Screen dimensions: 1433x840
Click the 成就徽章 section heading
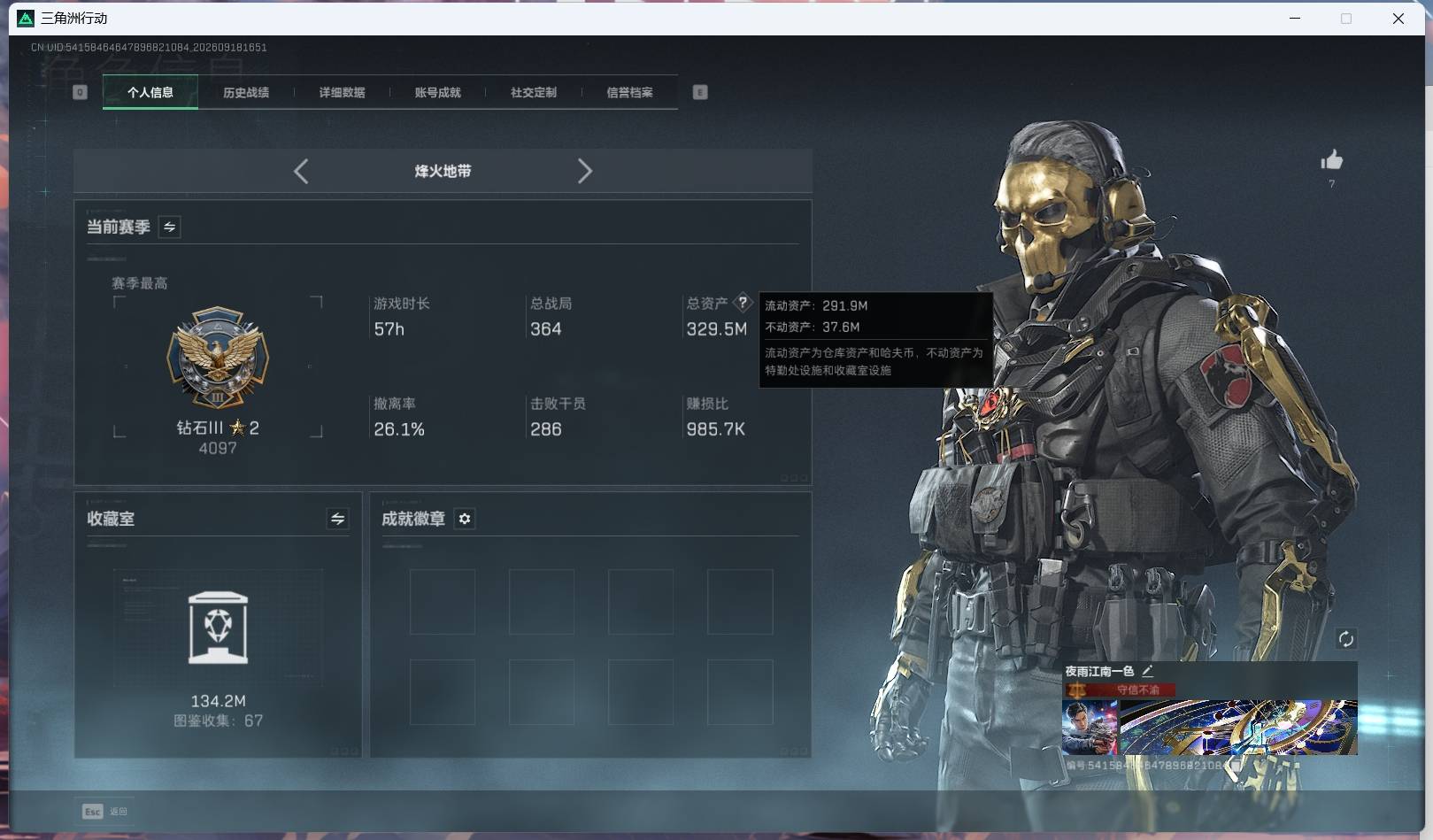[413, 519]
